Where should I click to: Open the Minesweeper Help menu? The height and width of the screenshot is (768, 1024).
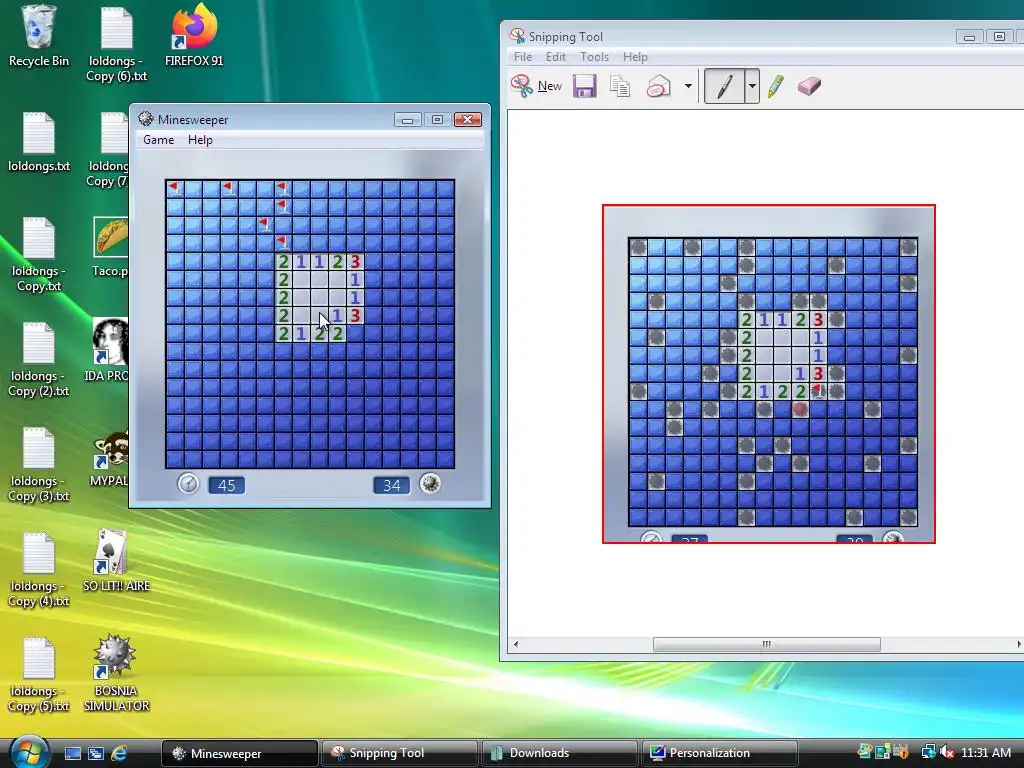click(200, 140)
